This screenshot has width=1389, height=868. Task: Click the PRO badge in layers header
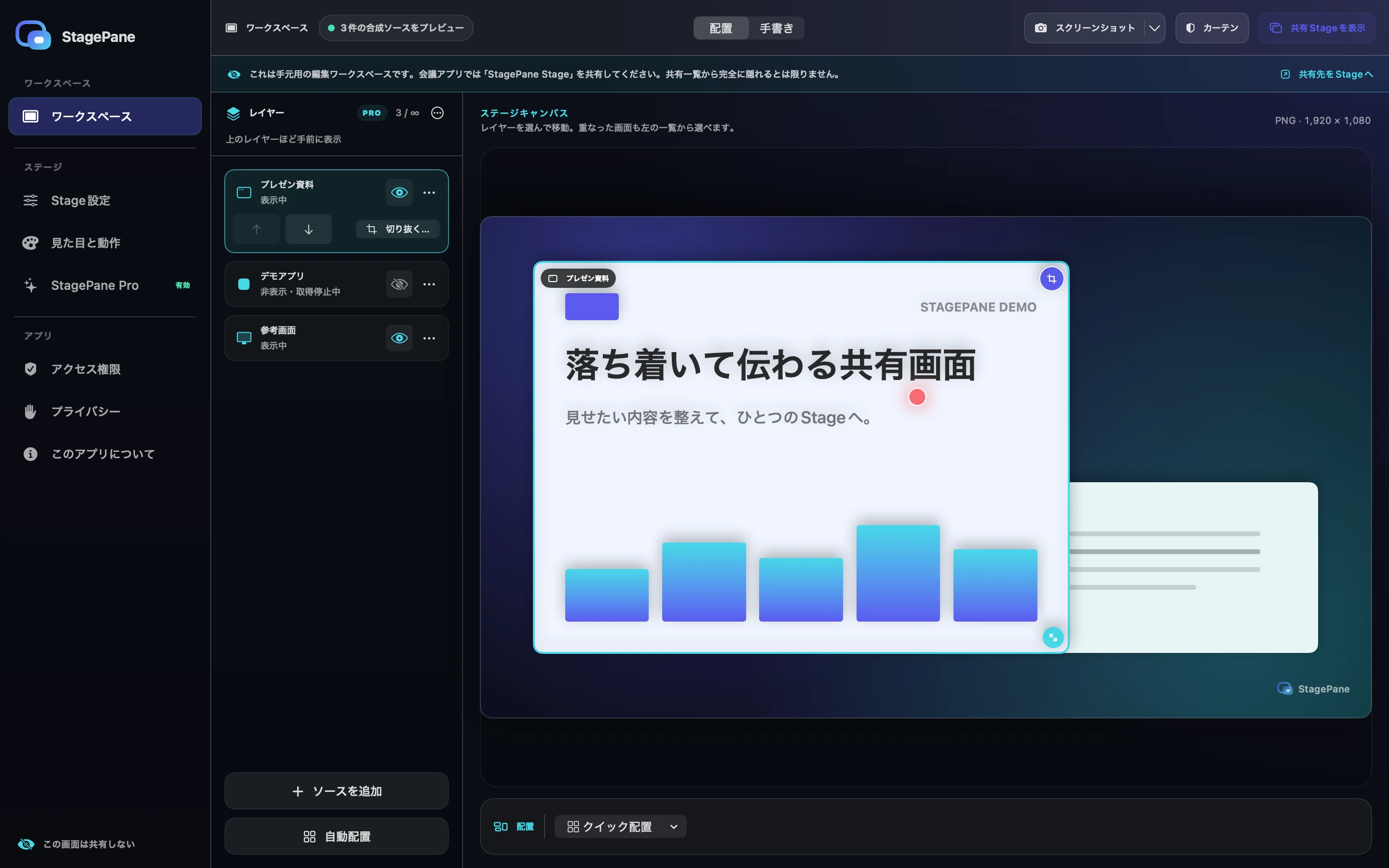click(371, 113)
